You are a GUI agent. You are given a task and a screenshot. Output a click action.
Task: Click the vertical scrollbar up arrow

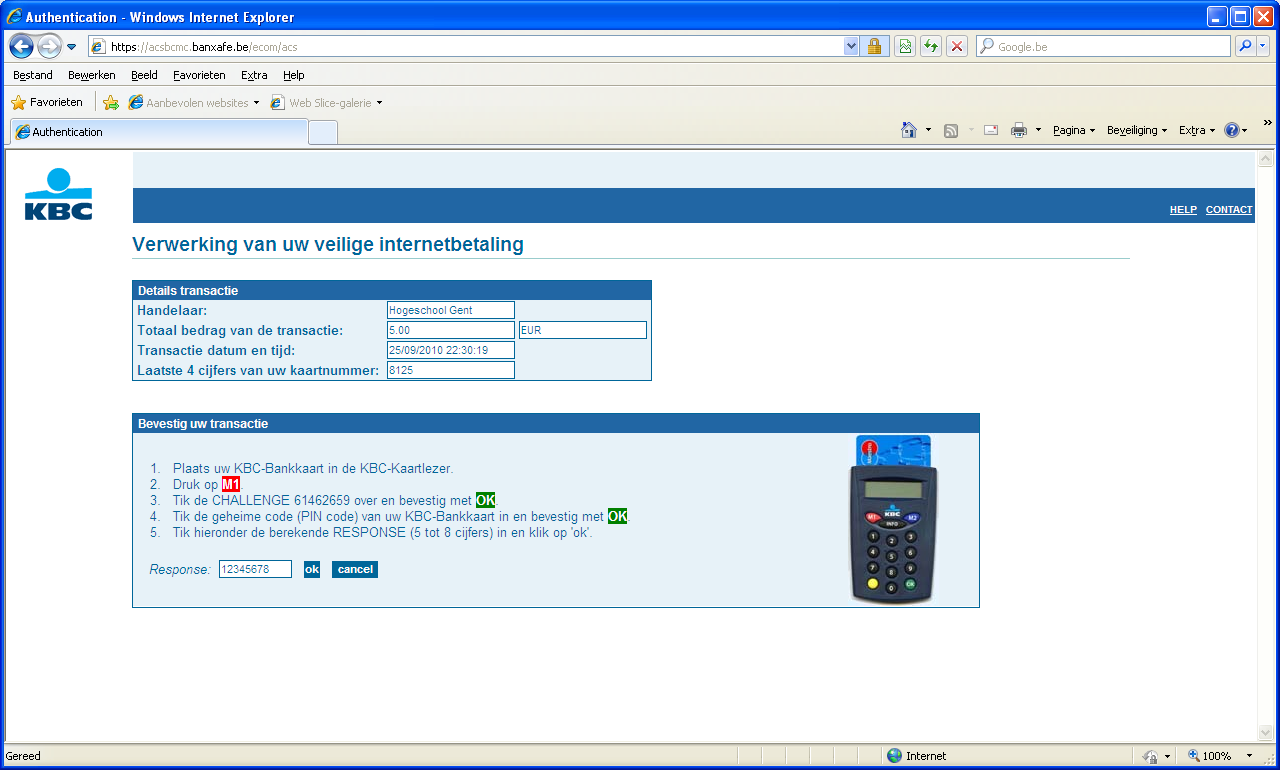click(1264, 160)
